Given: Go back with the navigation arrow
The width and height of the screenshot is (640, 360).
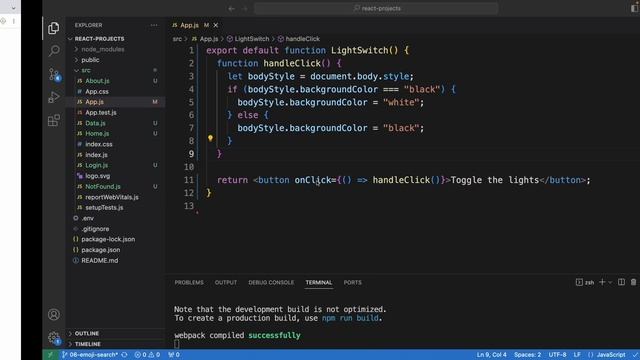Looking at the screenshot, I should pos(231,8).
